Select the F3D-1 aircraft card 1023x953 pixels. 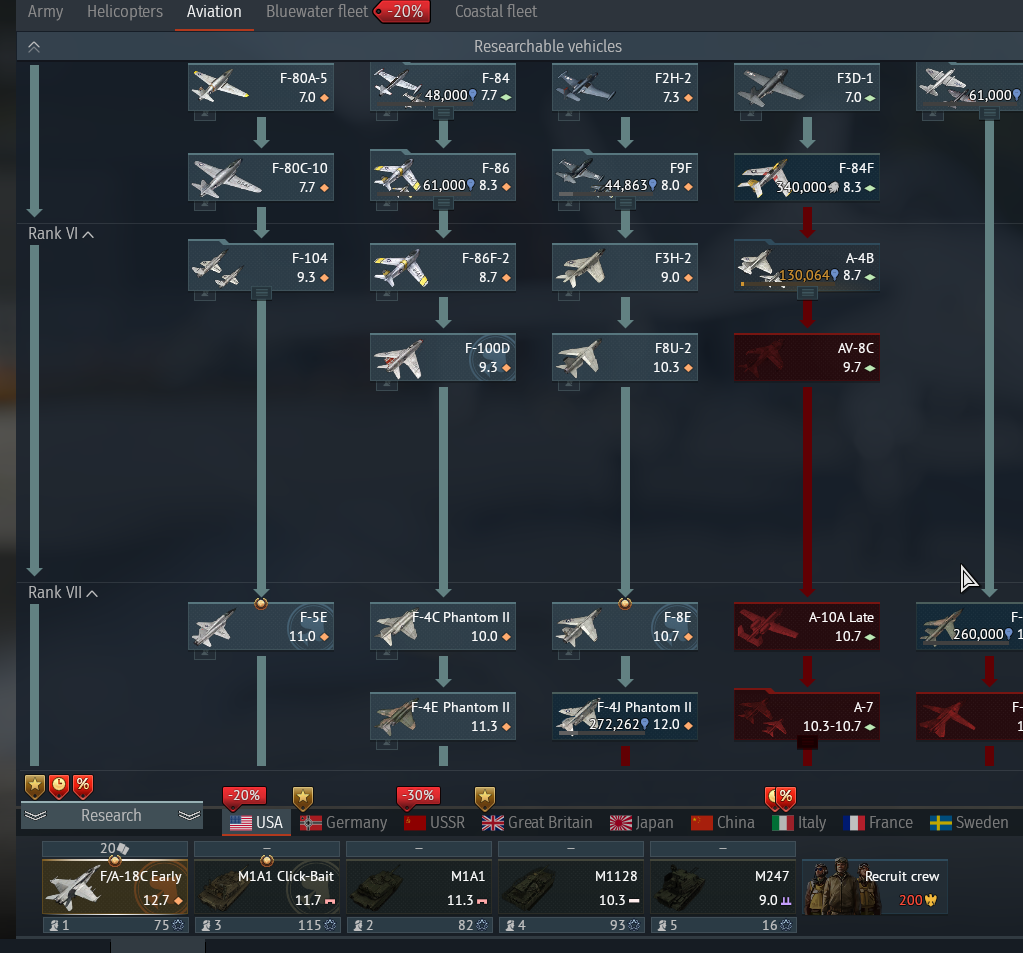pyautogui.click(x=807, y=87)
